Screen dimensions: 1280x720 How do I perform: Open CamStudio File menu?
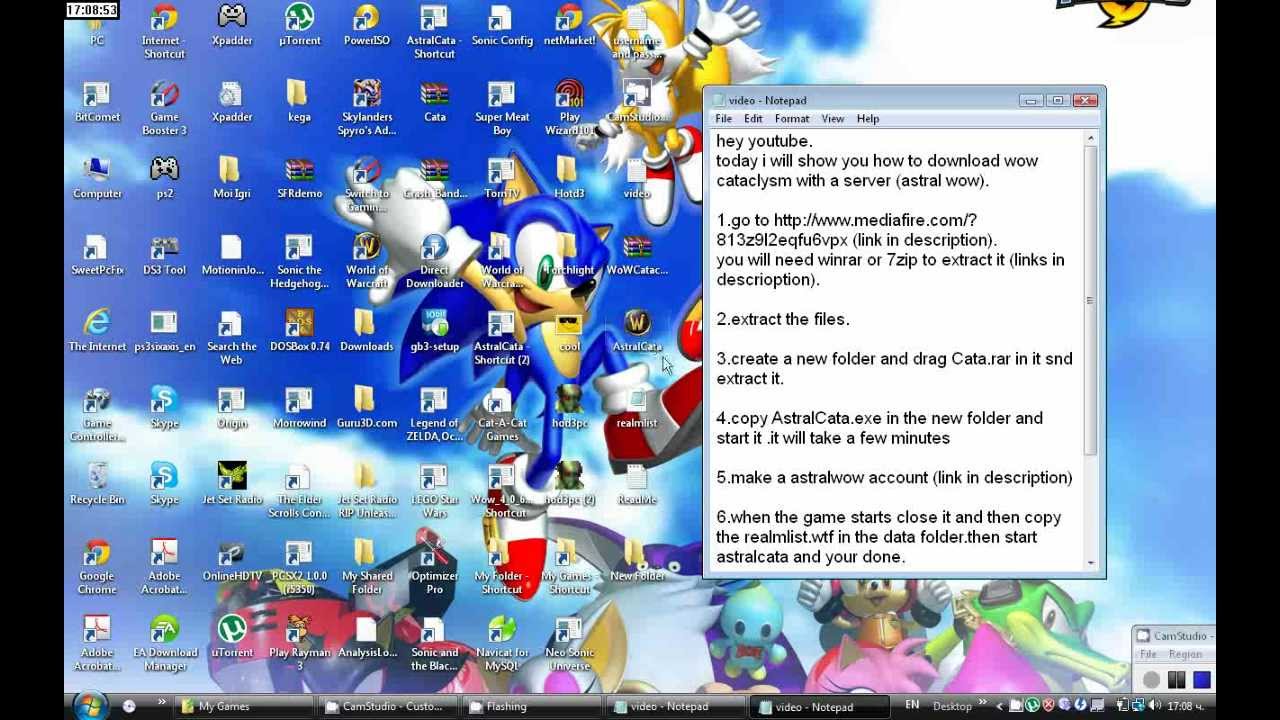pos(1148,654)
